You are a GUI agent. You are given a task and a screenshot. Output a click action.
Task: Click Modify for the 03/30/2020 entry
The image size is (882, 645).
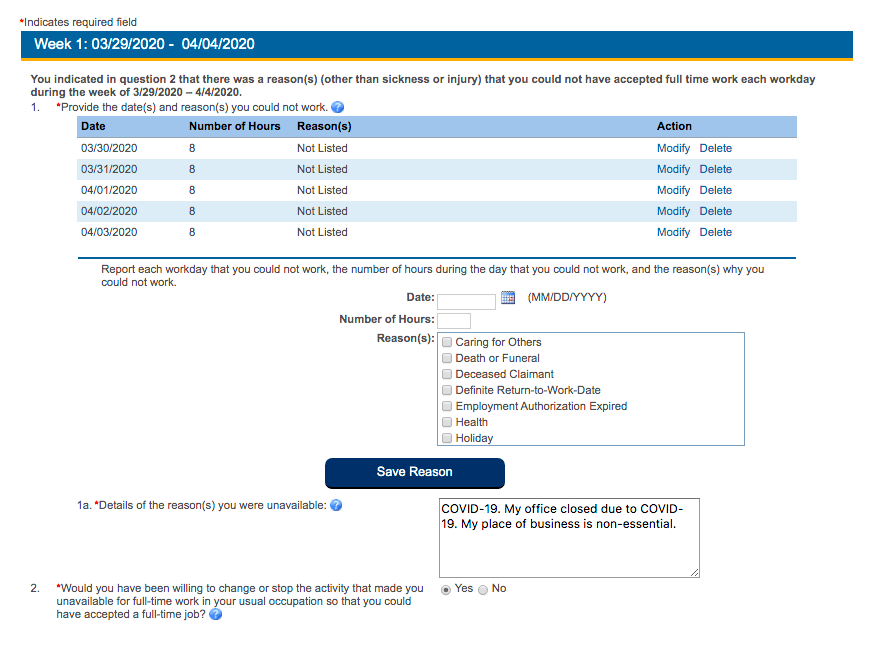point(673,148)
